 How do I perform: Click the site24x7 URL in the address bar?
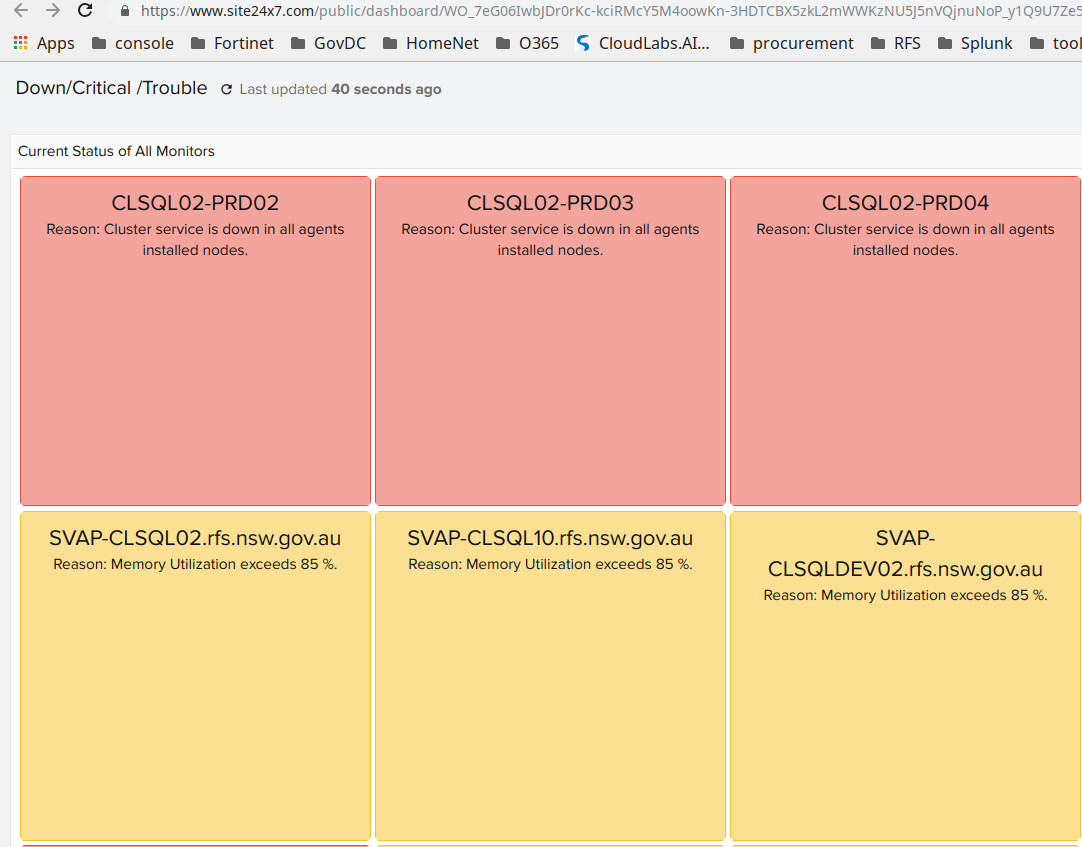[611, 11]
